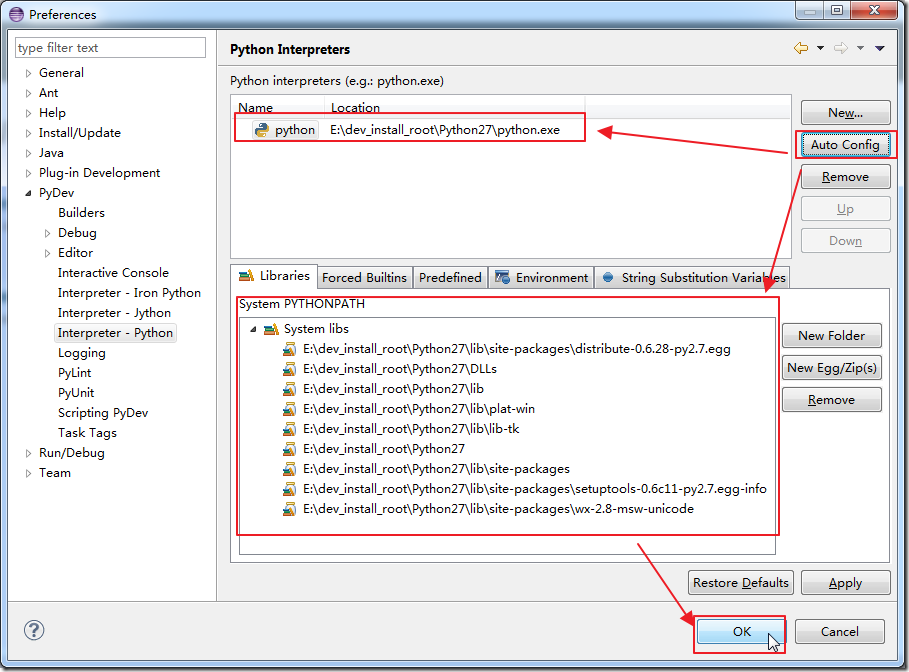909x672 pixels.
Task: Click the New Egg/Zip(s) button
Action: pyautogui.click(x=832, y=368)
